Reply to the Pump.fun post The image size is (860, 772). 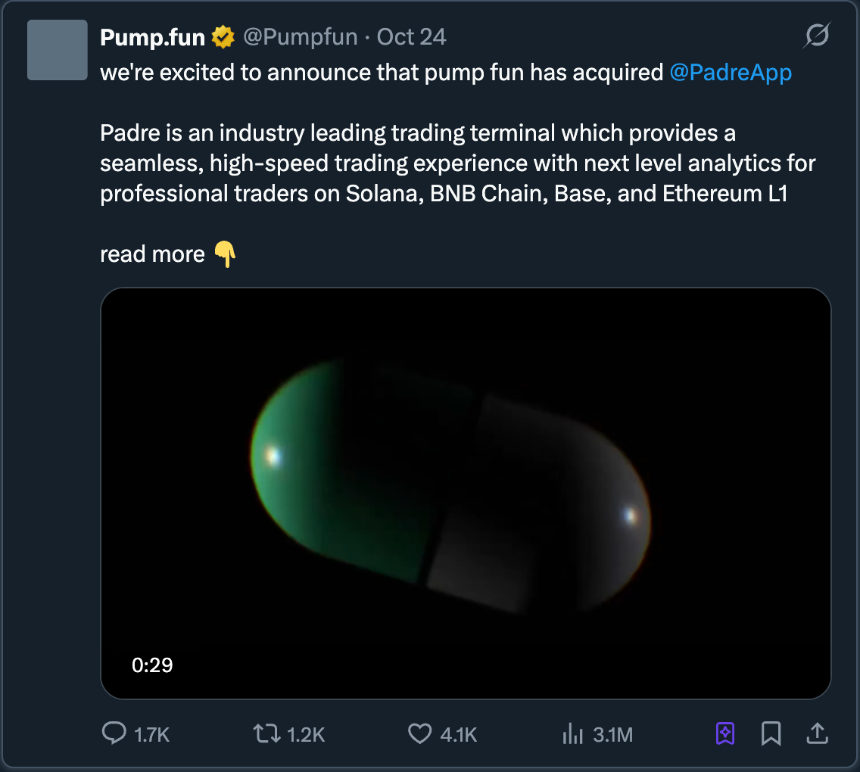click(116, 734)
